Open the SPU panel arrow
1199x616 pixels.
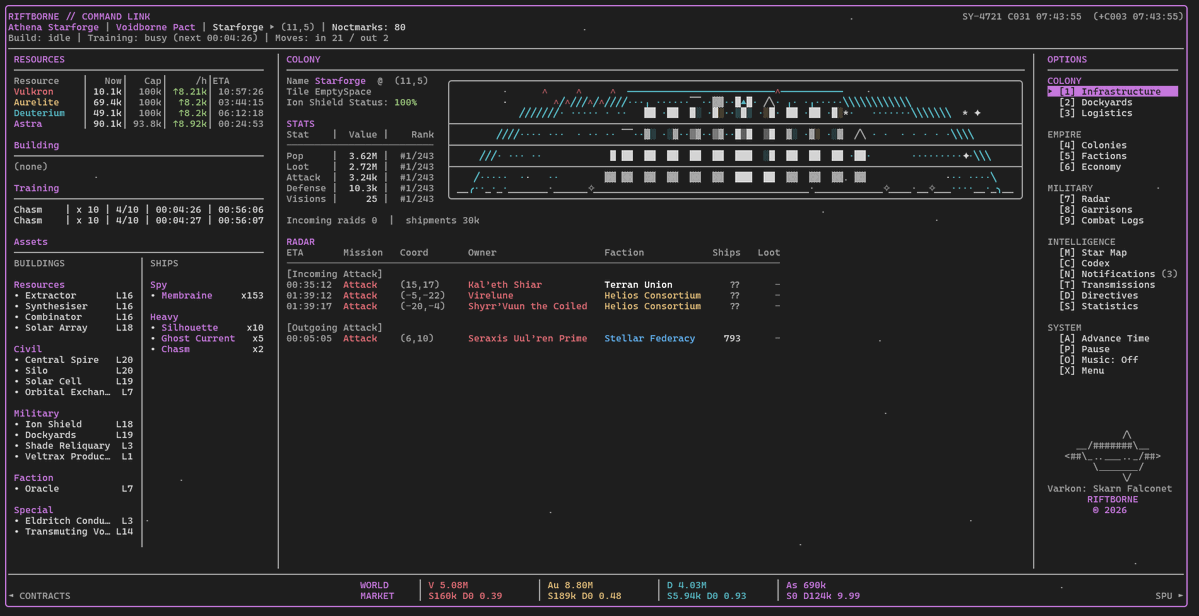(x=1170, y=595)
